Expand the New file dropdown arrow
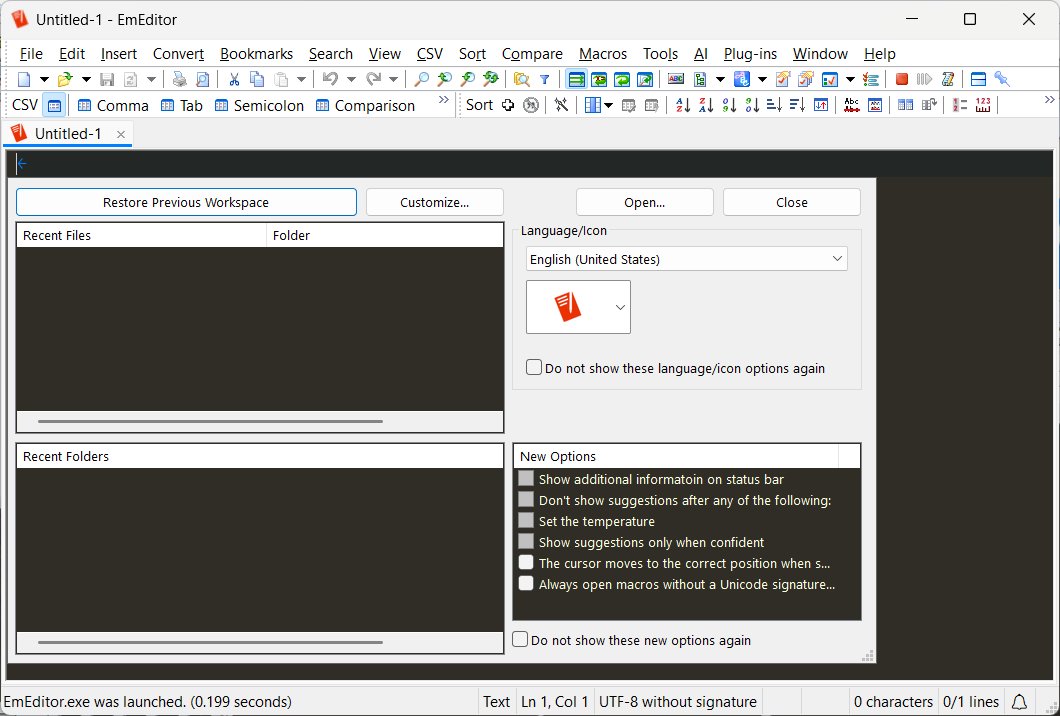The height and width of the screenshot is (716, 1060). pyautogui.click(x=44, y=79)
